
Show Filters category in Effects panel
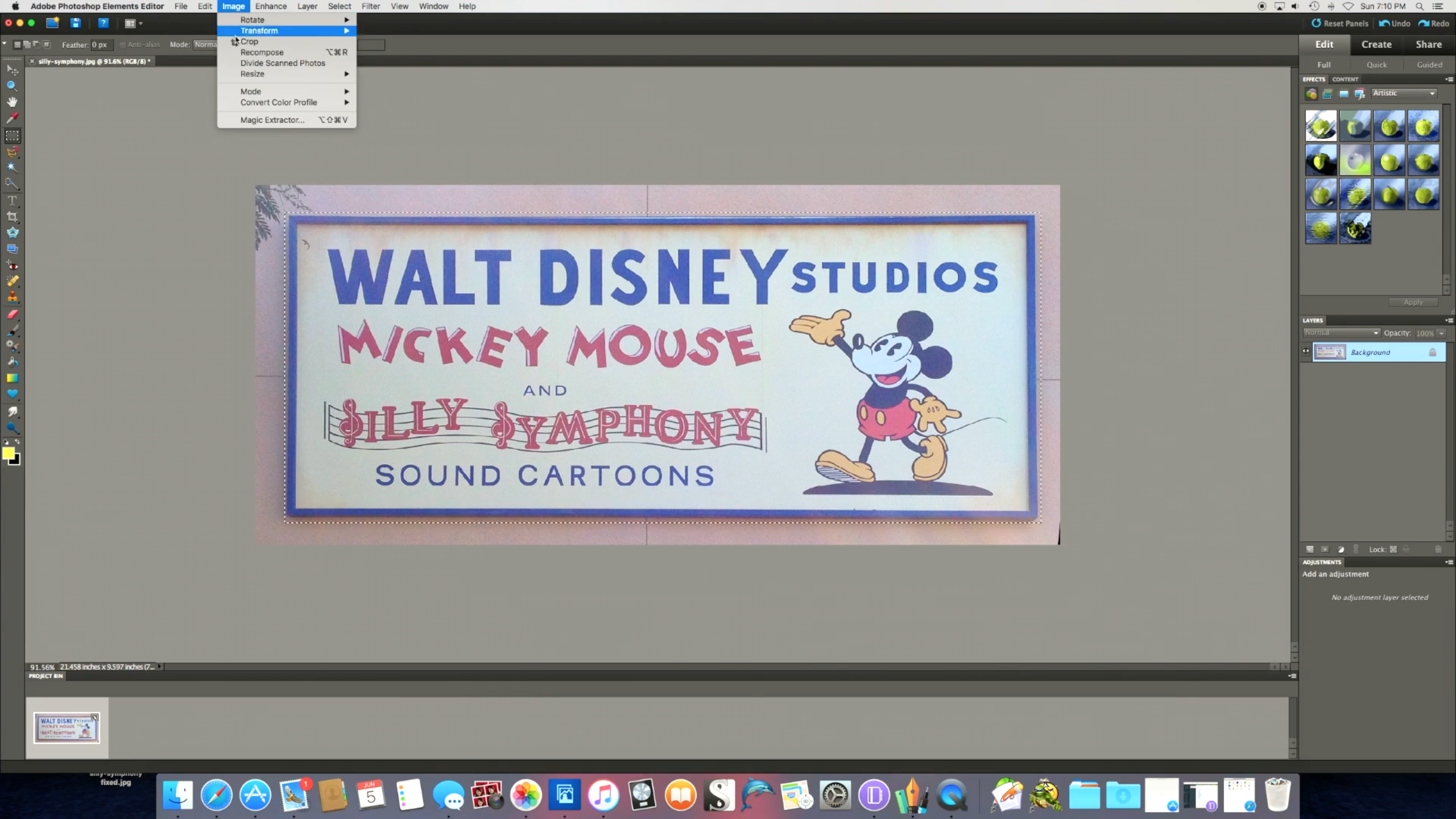point(1311,94)
